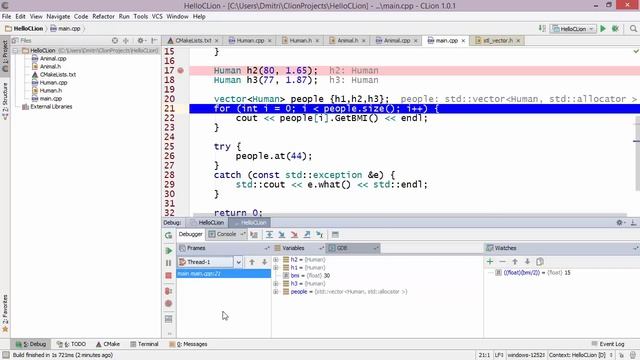640x360 pixels.
Task: Click Scroll from Source icon in Project panel
Action: (115, 40)
